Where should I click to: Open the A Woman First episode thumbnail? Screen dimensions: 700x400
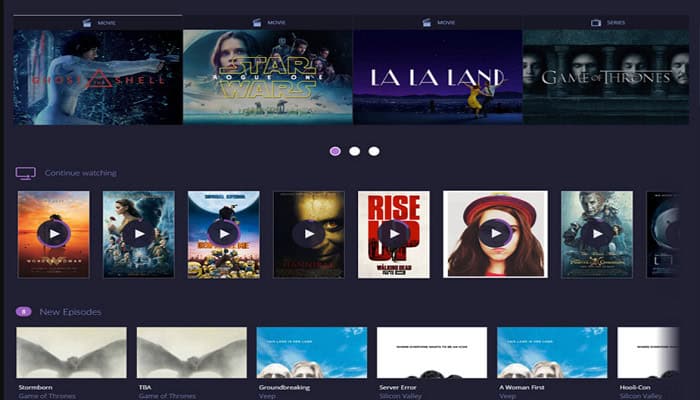[x=552, y=353]
